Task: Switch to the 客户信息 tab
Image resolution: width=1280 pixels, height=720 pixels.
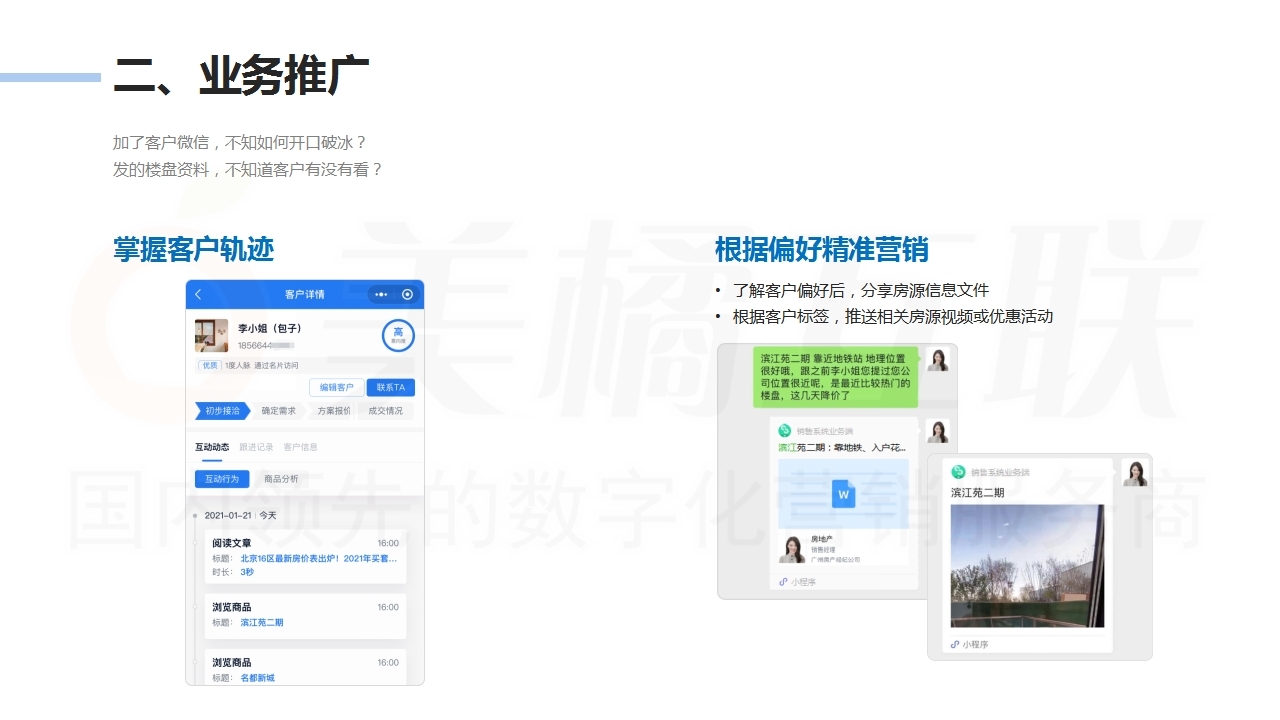Action: click(300, 447)
